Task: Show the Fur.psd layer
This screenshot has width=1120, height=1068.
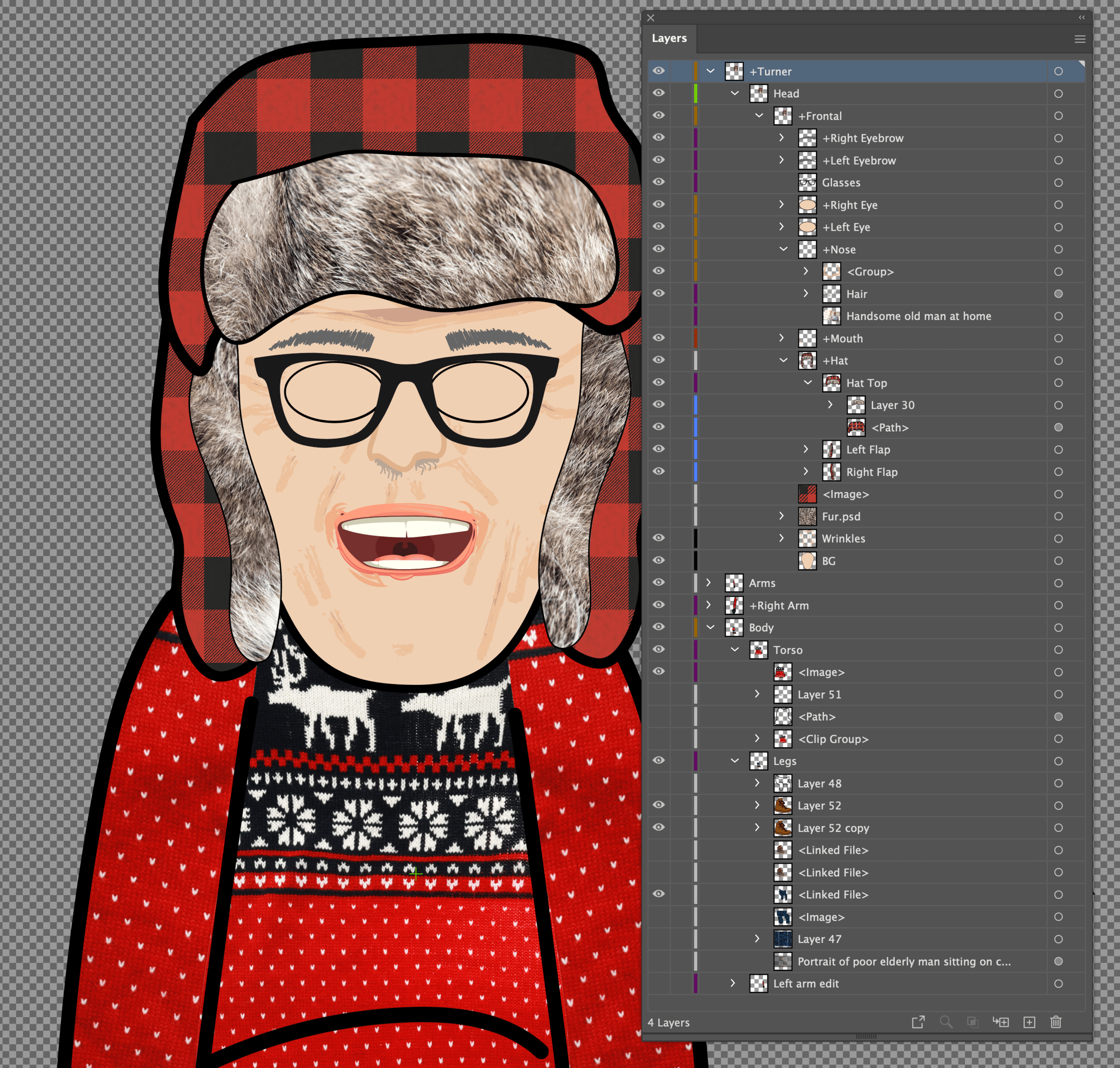Action: pos(659,516)
